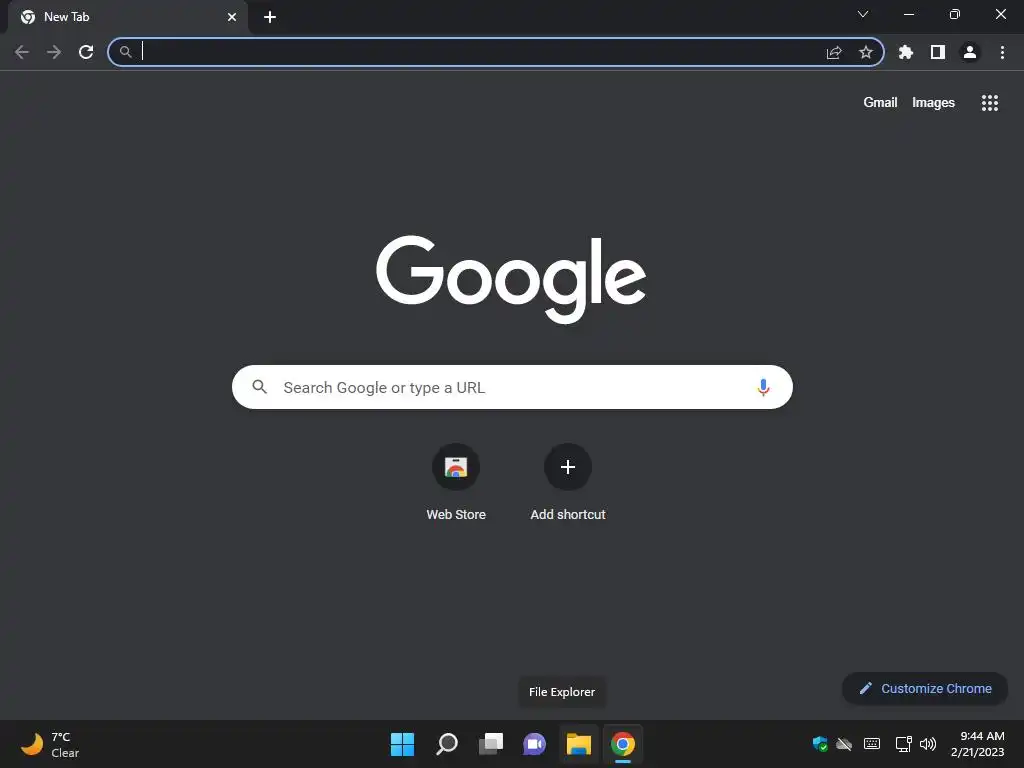The width and height of the screenshot is (1024, 768).
Task: Click the volume speaker tray icon
Action: pyautogui.click(x=928, y=744)
